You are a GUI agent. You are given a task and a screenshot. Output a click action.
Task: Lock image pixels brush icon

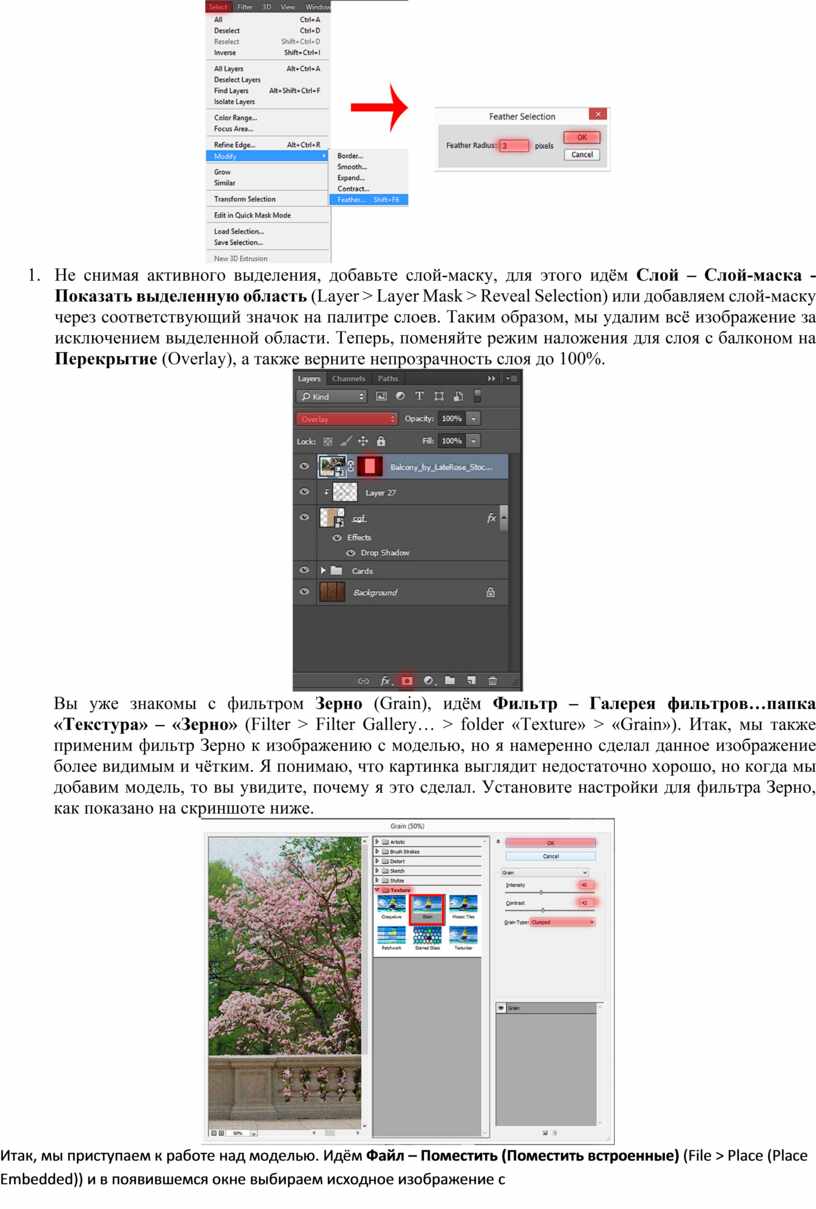(x=345, y=441)
